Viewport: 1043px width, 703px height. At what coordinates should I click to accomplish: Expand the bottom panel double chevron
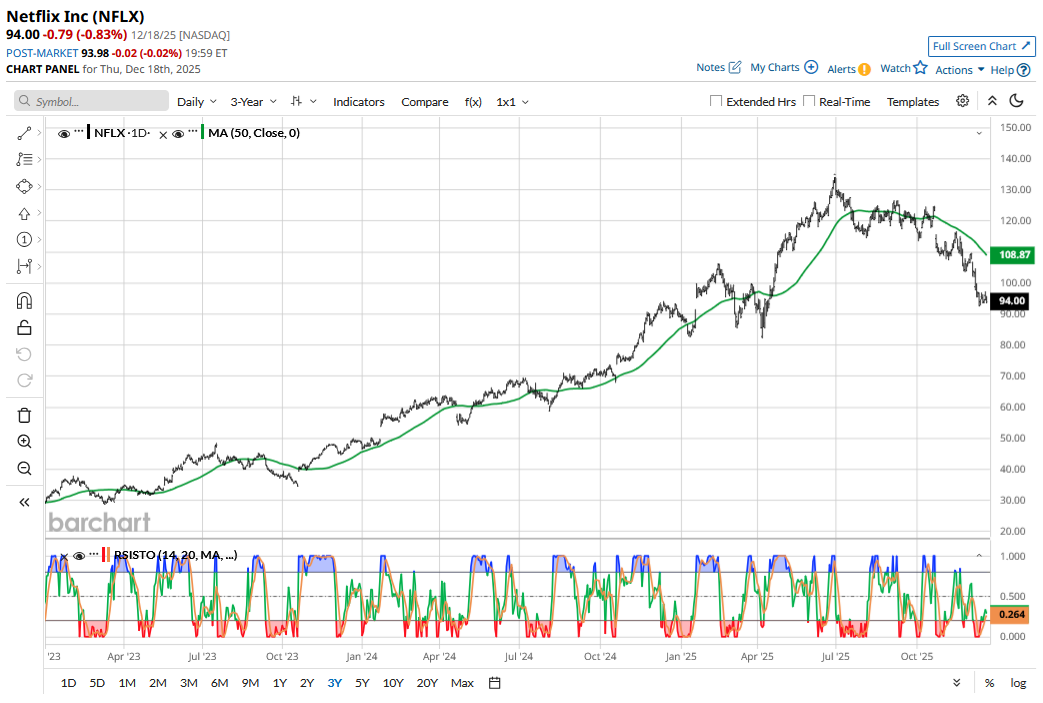tap(957, 683)
